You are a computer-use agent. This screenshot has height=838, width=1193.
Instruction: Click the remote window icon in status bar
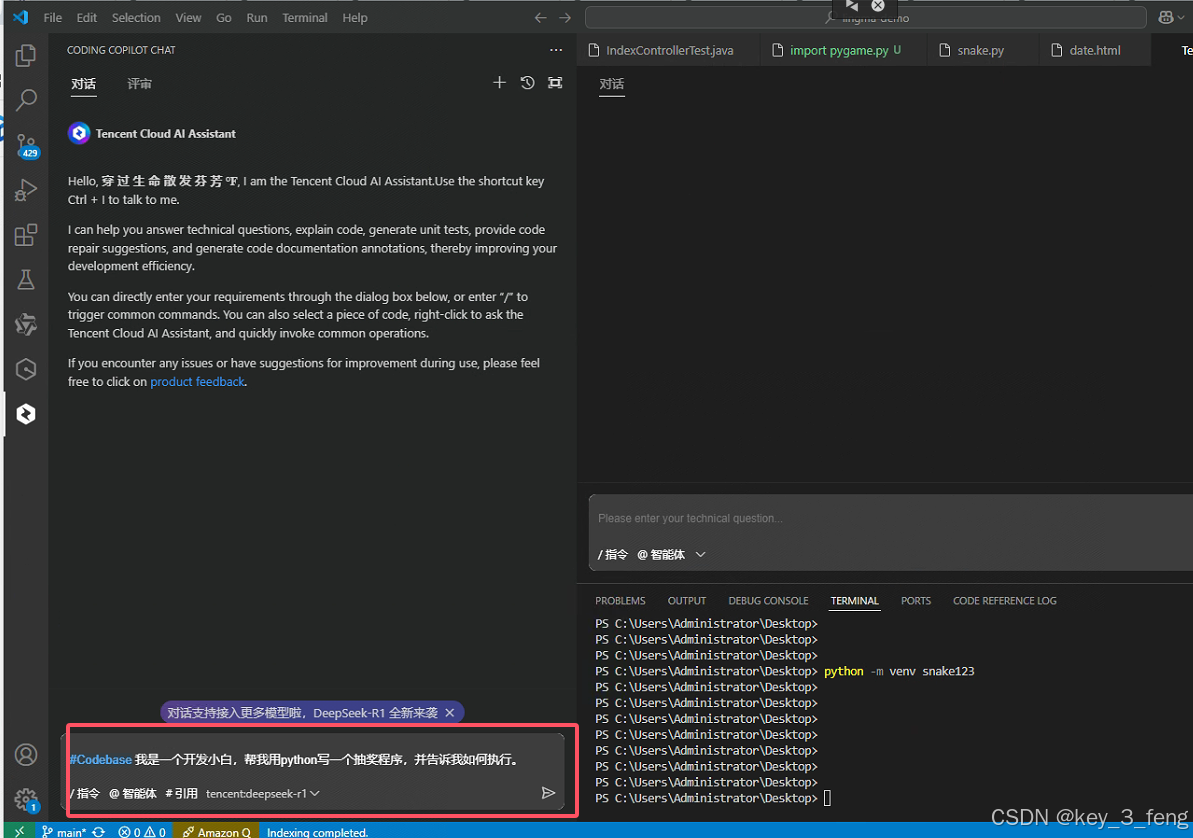click(x=19, y=831)
